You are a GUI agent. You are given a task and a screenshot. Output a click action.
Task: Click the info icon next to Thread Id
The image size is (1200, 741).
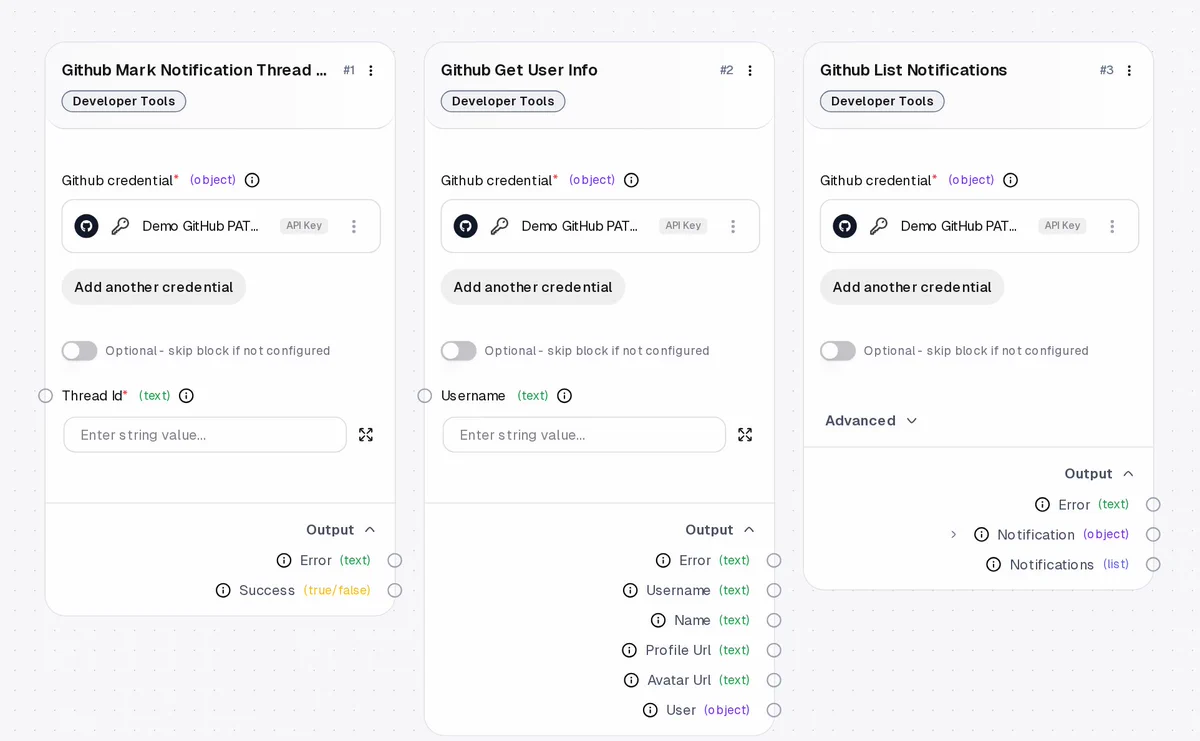[186, 396]
